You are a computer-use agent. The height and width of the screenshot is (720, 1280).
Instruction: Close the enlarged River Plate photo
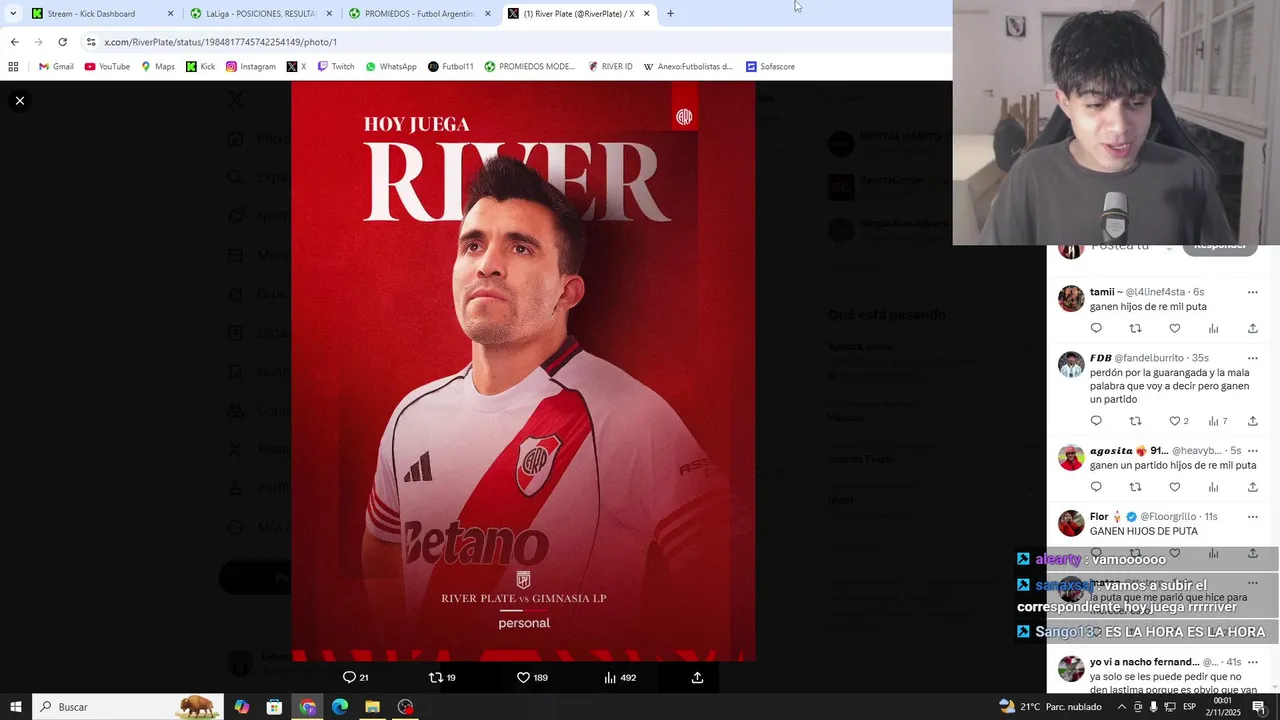tap(19, 101)
